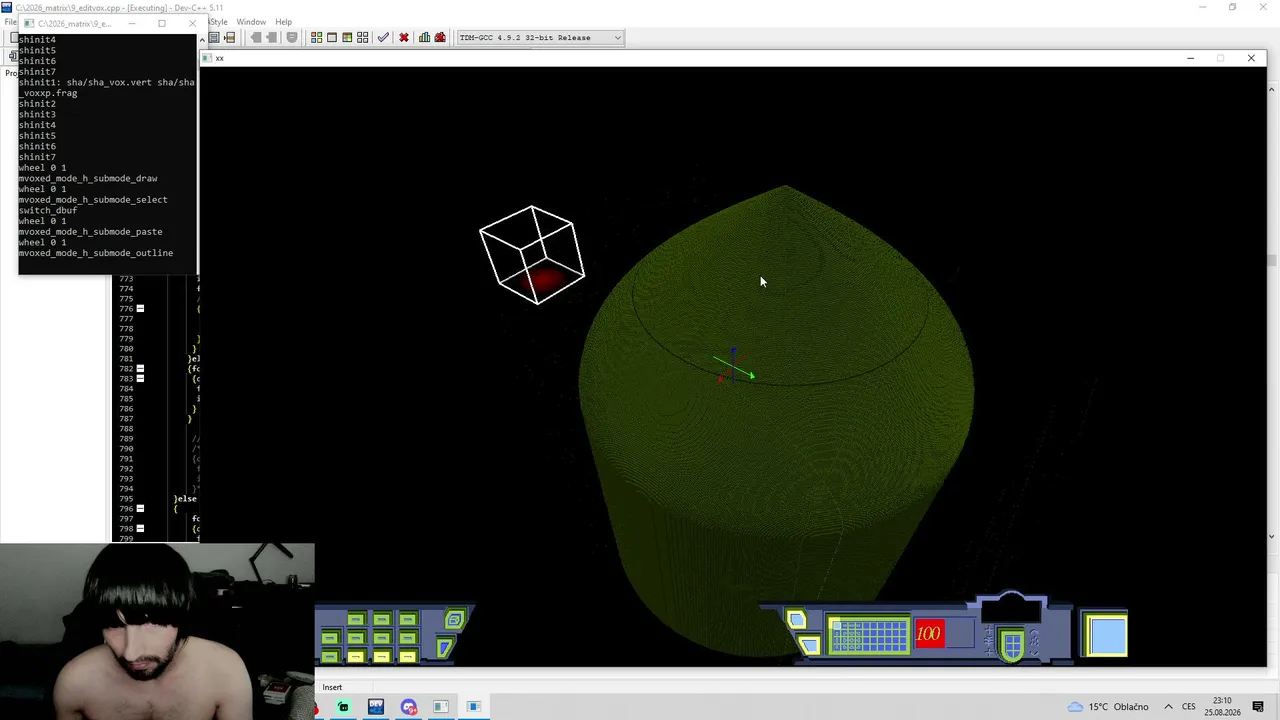
Task: Select the light blue color swatch
Action: [x=1107, y=637]
